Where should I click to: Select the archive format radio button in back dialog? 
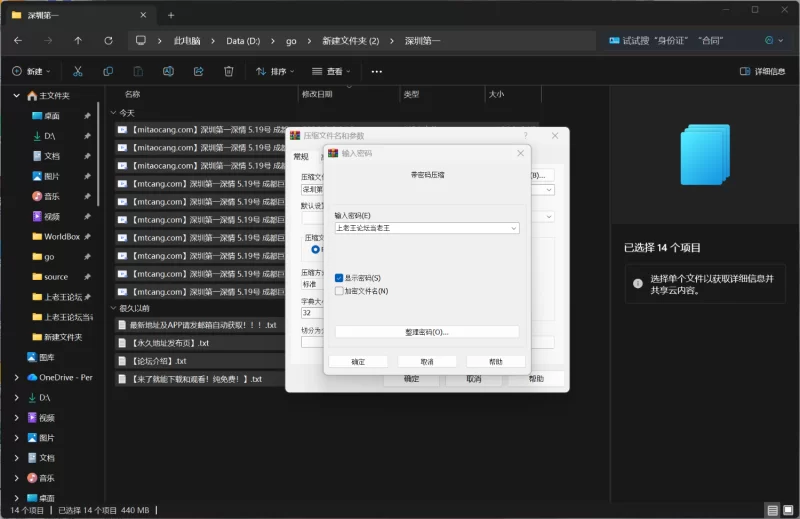tap(315, 249)
